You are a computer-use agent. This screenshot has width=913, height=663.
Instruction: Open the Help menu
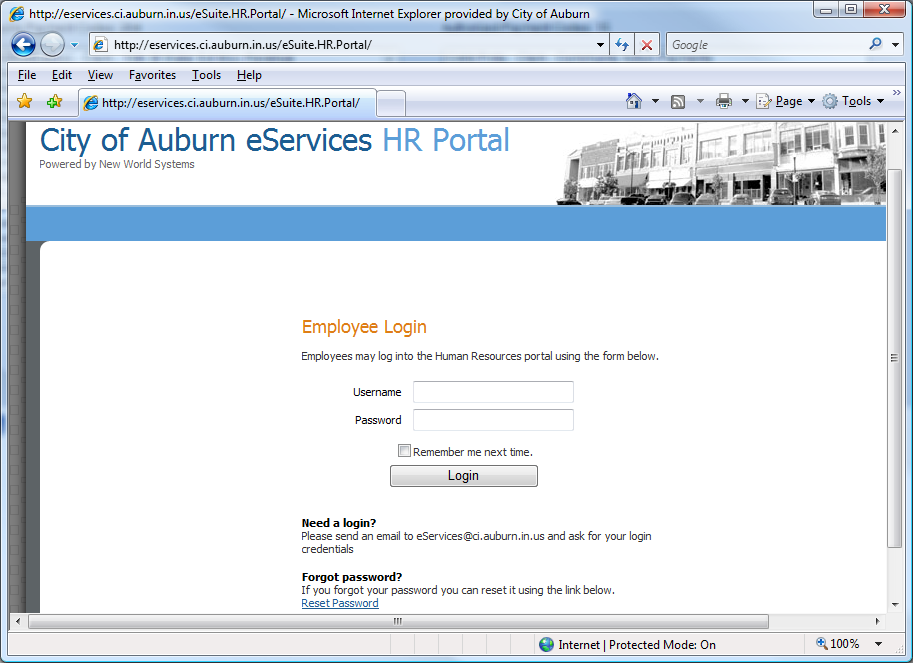(249, 75)
